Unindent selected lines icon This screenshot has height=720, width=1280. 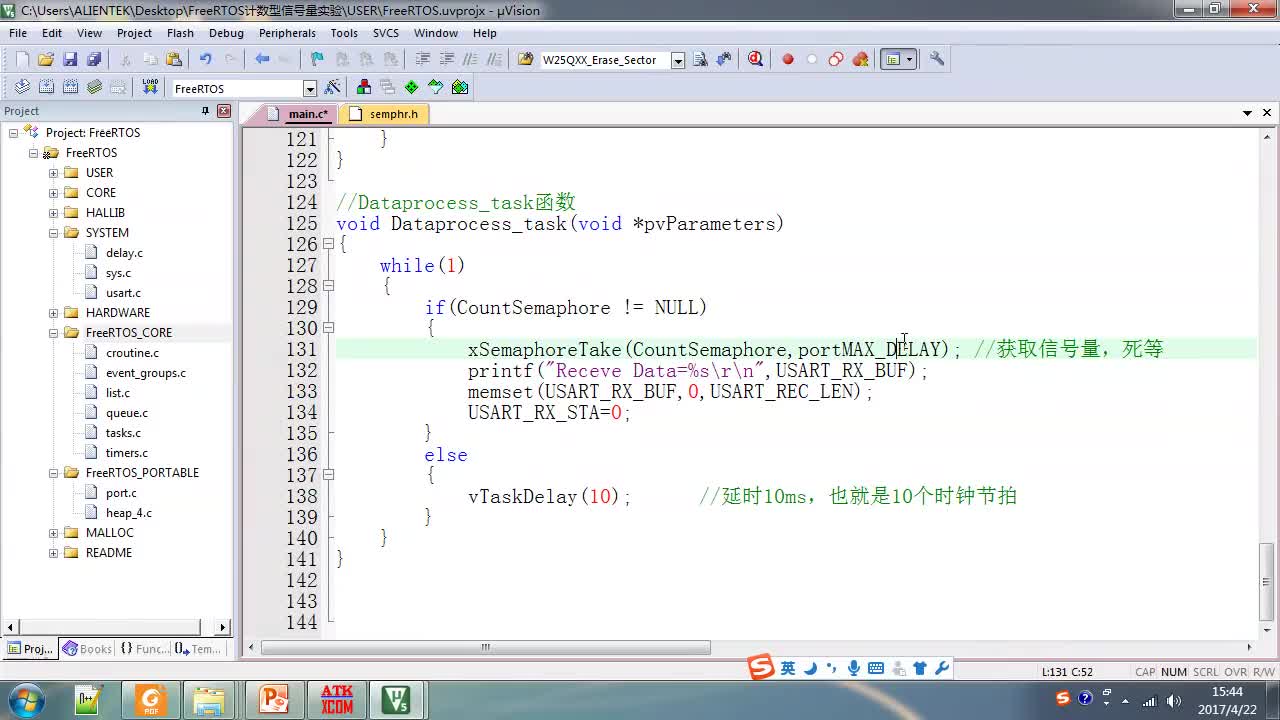446,60
